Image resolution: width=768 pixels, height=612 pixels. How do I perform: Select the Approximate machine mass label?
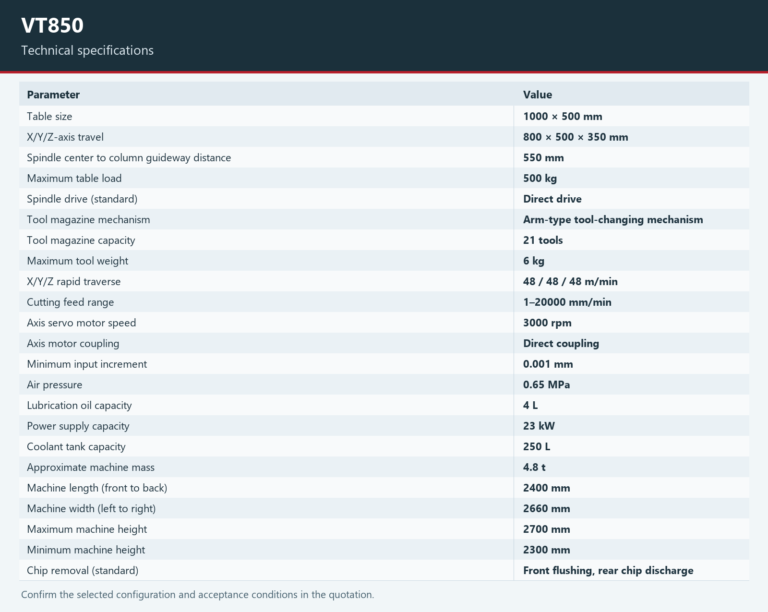coord(91,467)
